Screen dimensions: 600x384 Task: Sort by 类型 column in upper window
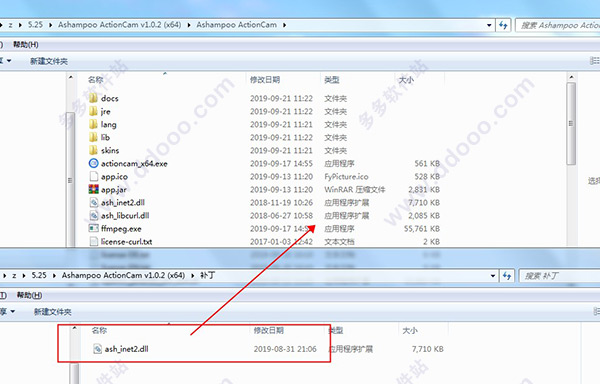click(x=332, y=80)
